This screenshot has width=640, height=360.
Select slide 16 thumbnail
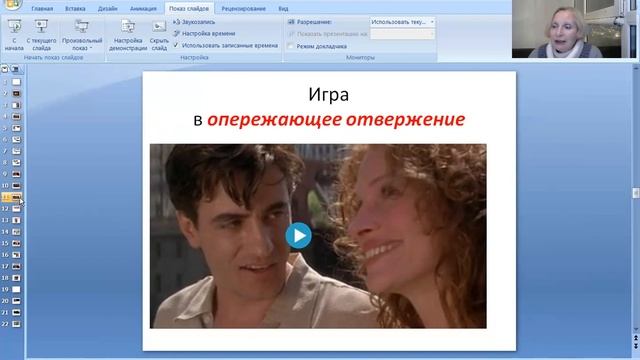(16, 255)
